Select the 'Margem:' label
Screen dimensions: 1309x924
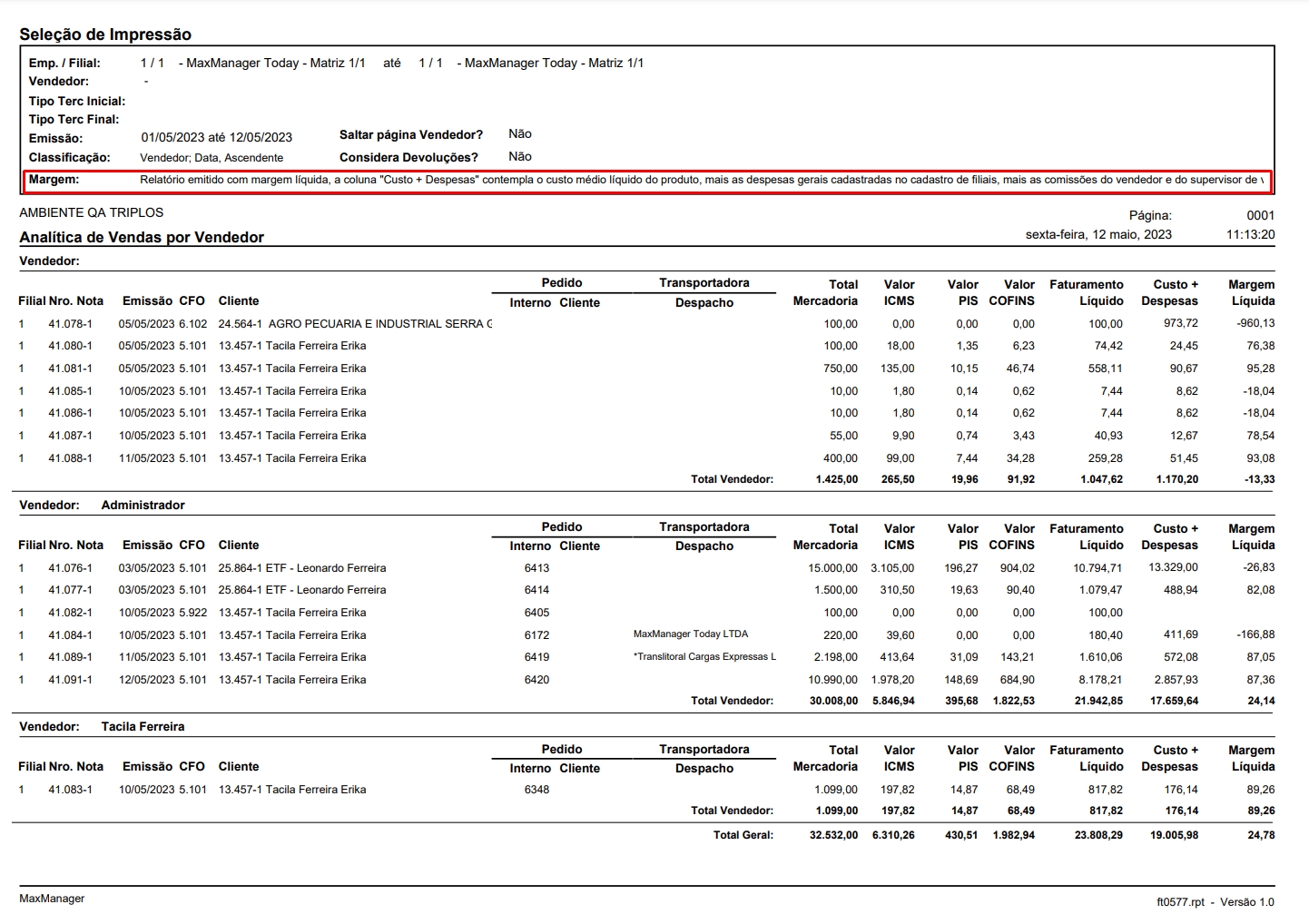[54, 180]
